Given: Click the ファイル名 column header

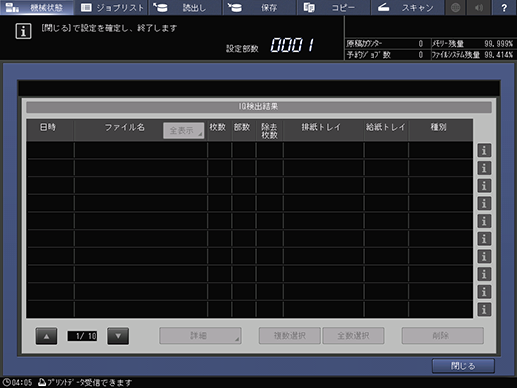Looking at the screenshot, I should [125, 127].
